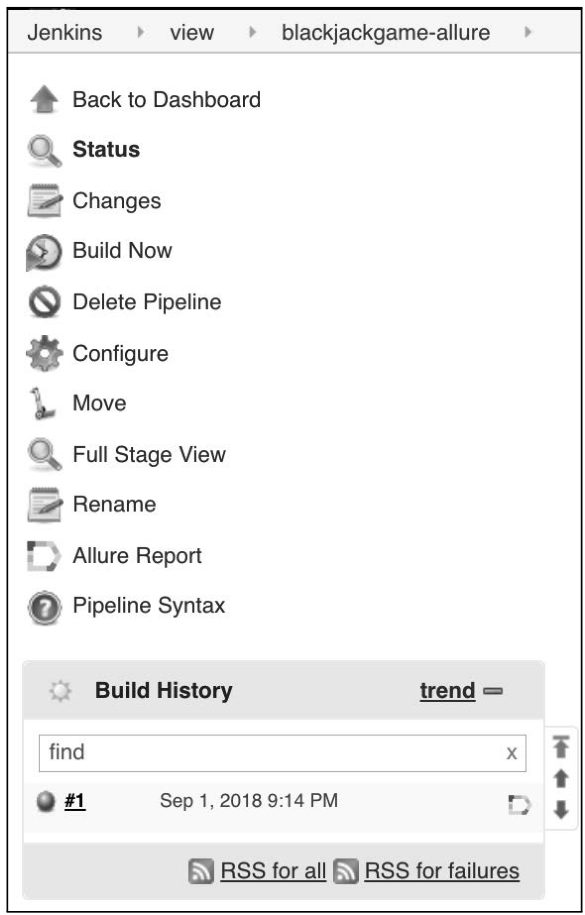Click the Pipeline Syntax question-mark icon
Screen dimensions: 585x915
click(x=44, y=608)
